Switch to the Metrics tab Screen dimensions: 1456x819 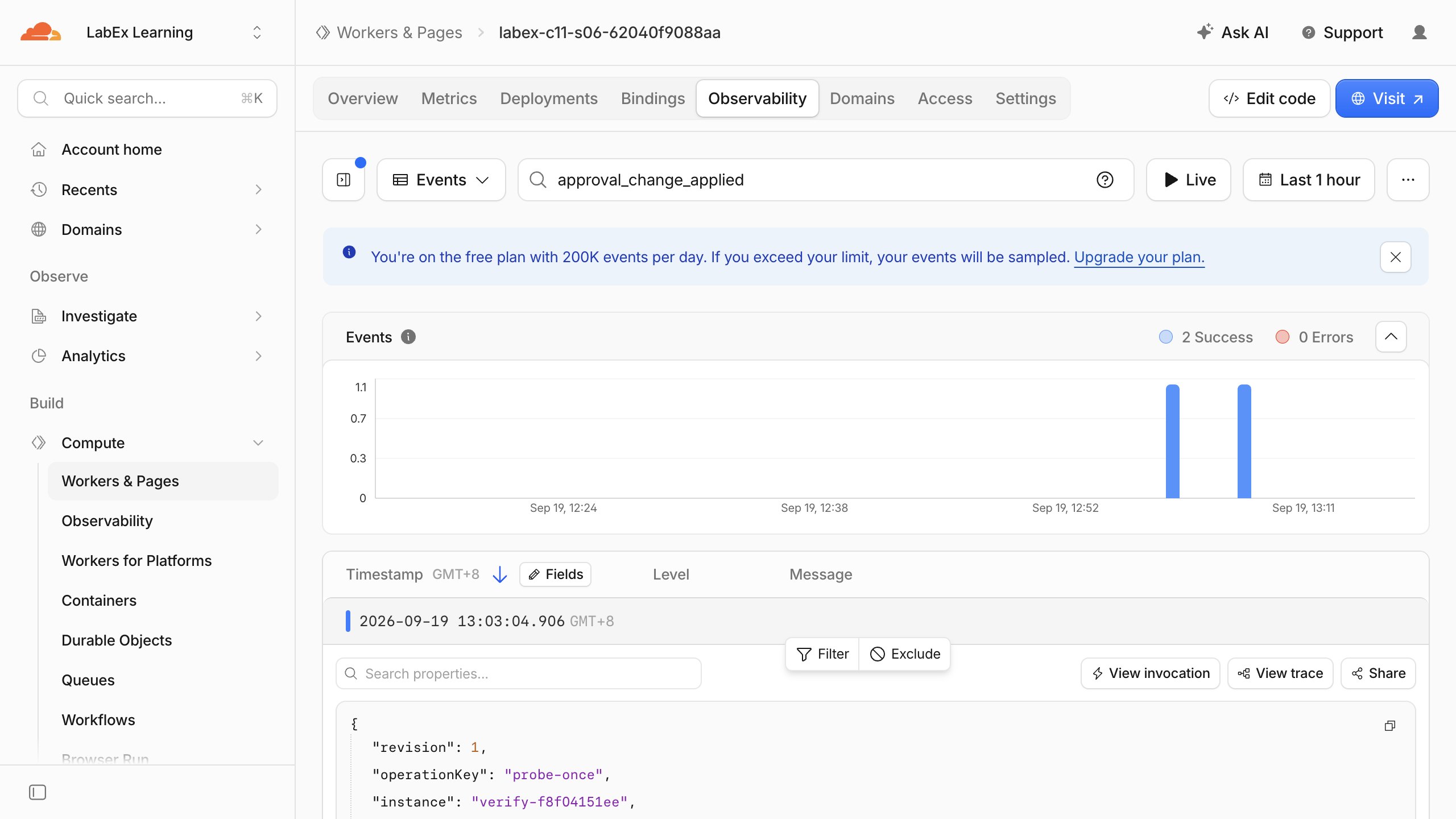(449, 98)
